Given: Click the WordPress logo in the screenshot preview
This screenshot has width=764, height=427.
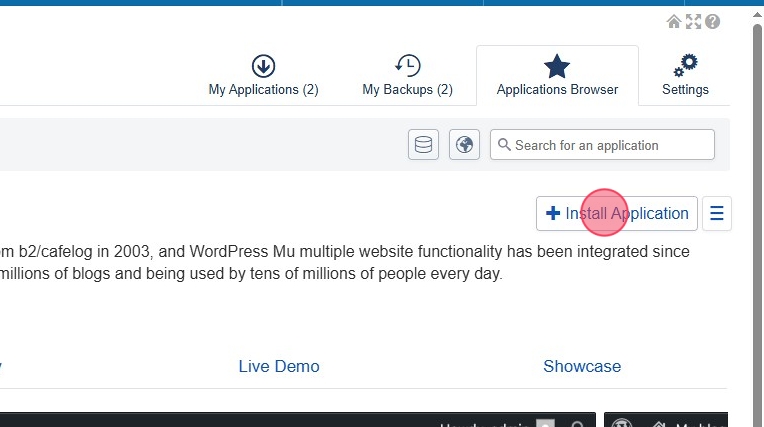Looking at the screenshot, I should (621, 423).
